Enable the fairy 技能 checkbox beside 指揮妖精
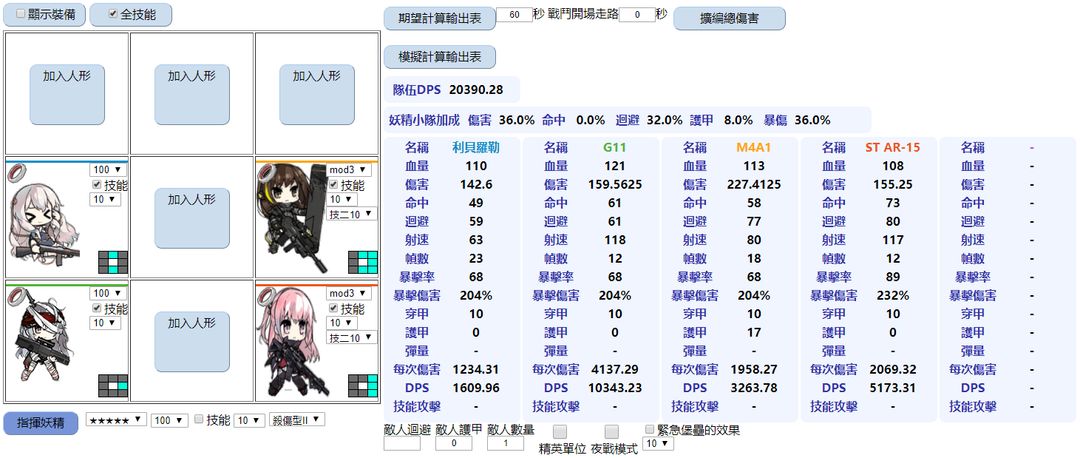The width and height of the screenshot is (1080, 458). coord(199,419)
